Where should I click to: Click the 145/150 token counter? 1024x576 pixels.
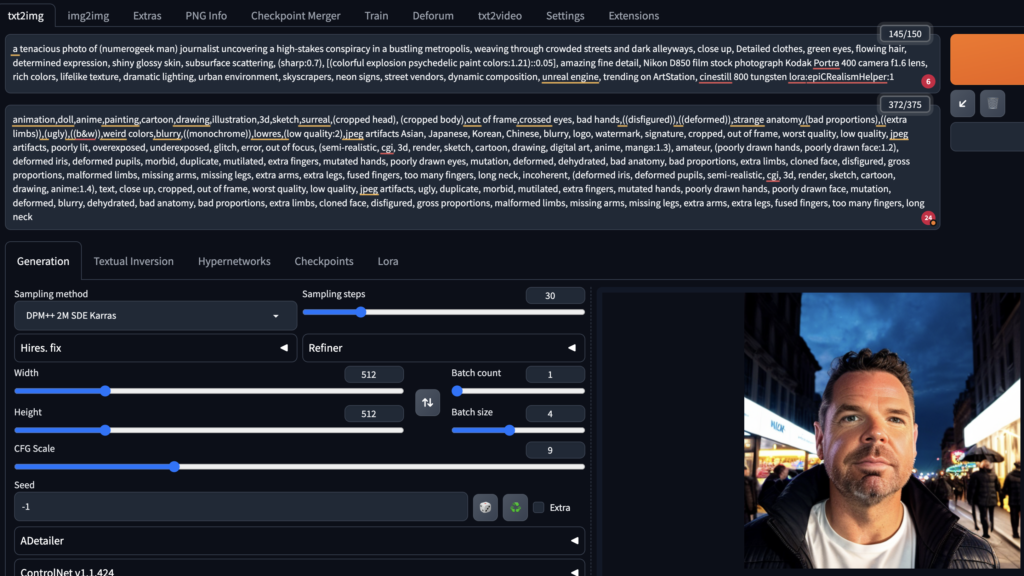[x=904, y=34]
